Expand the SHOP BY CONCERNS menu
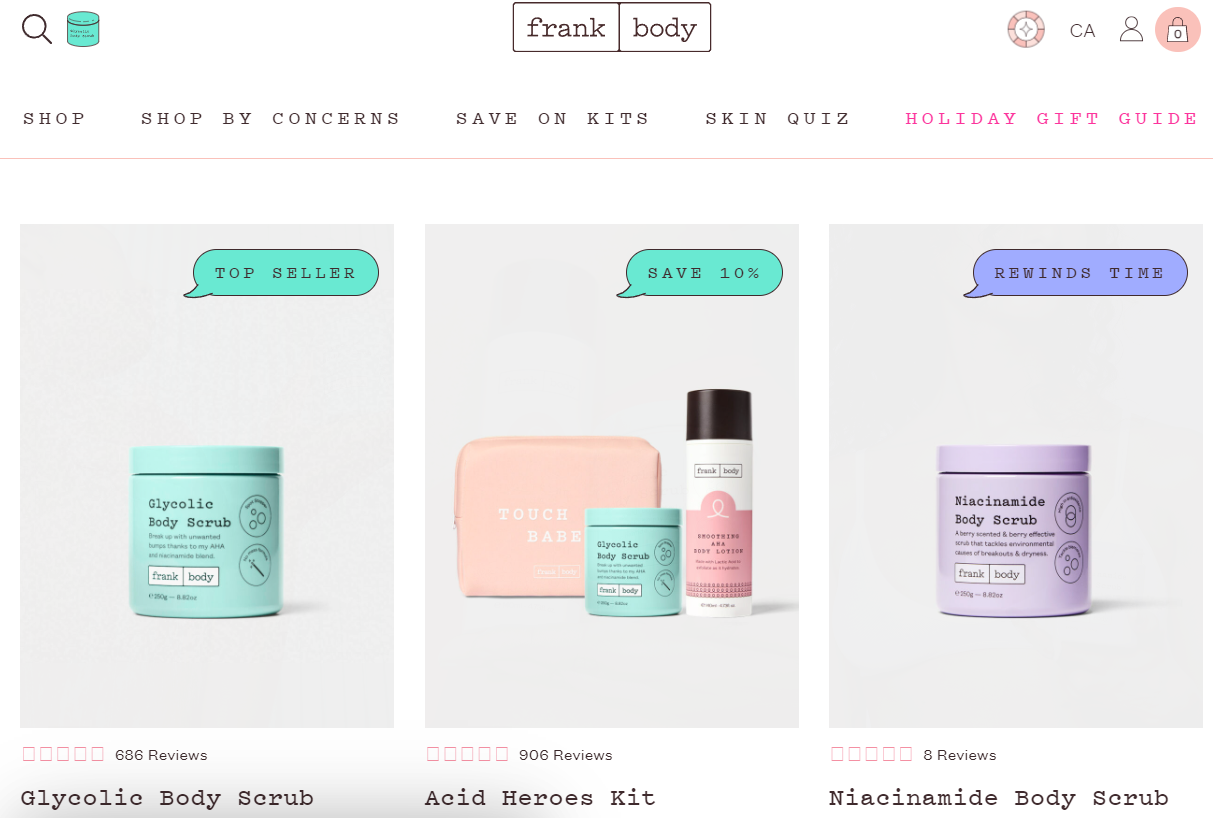 [271, 118]
